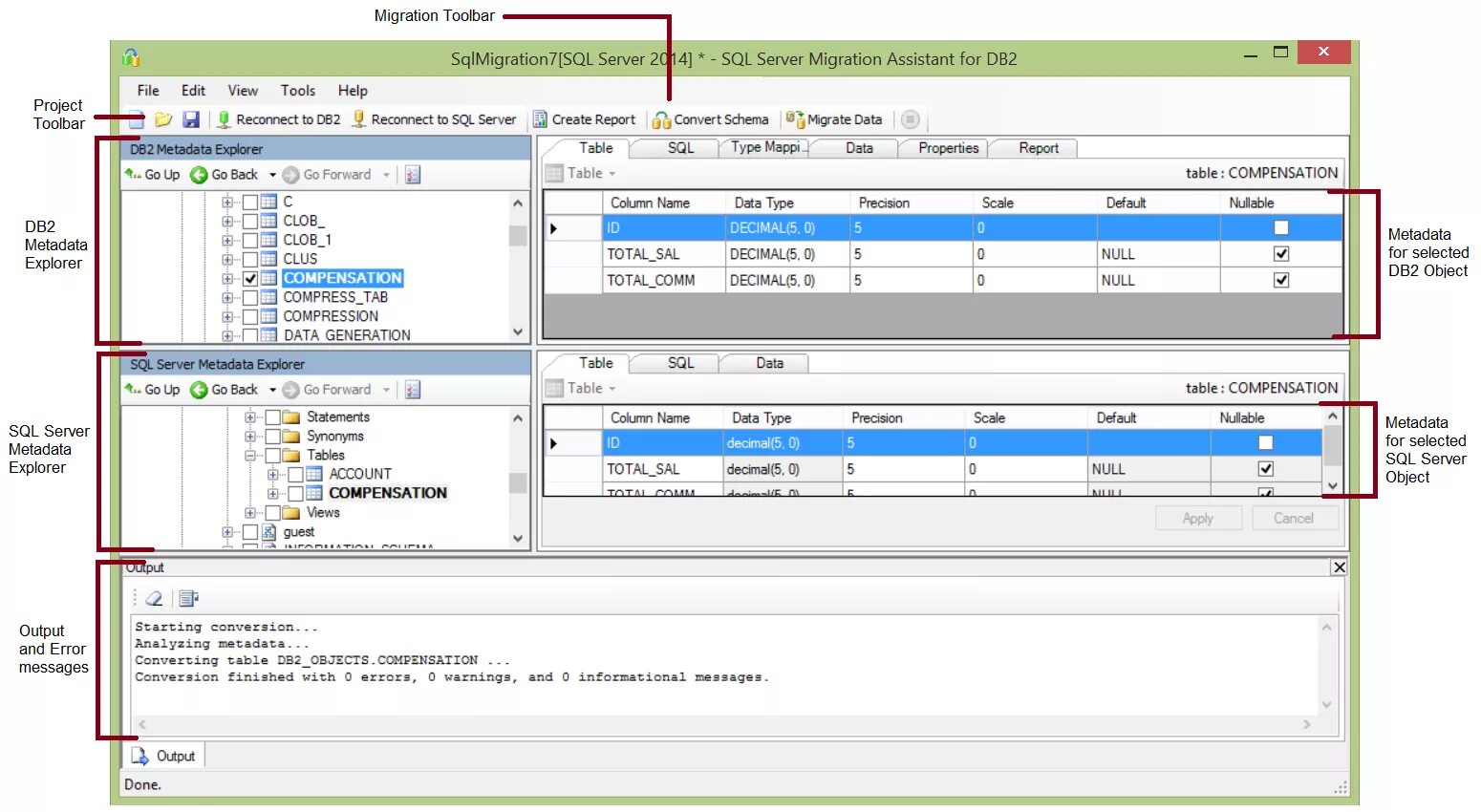Open the Go Back history dropdown in DB2 explorer
This screenshot has height=812, width=1481.
[x=272, y=175]
